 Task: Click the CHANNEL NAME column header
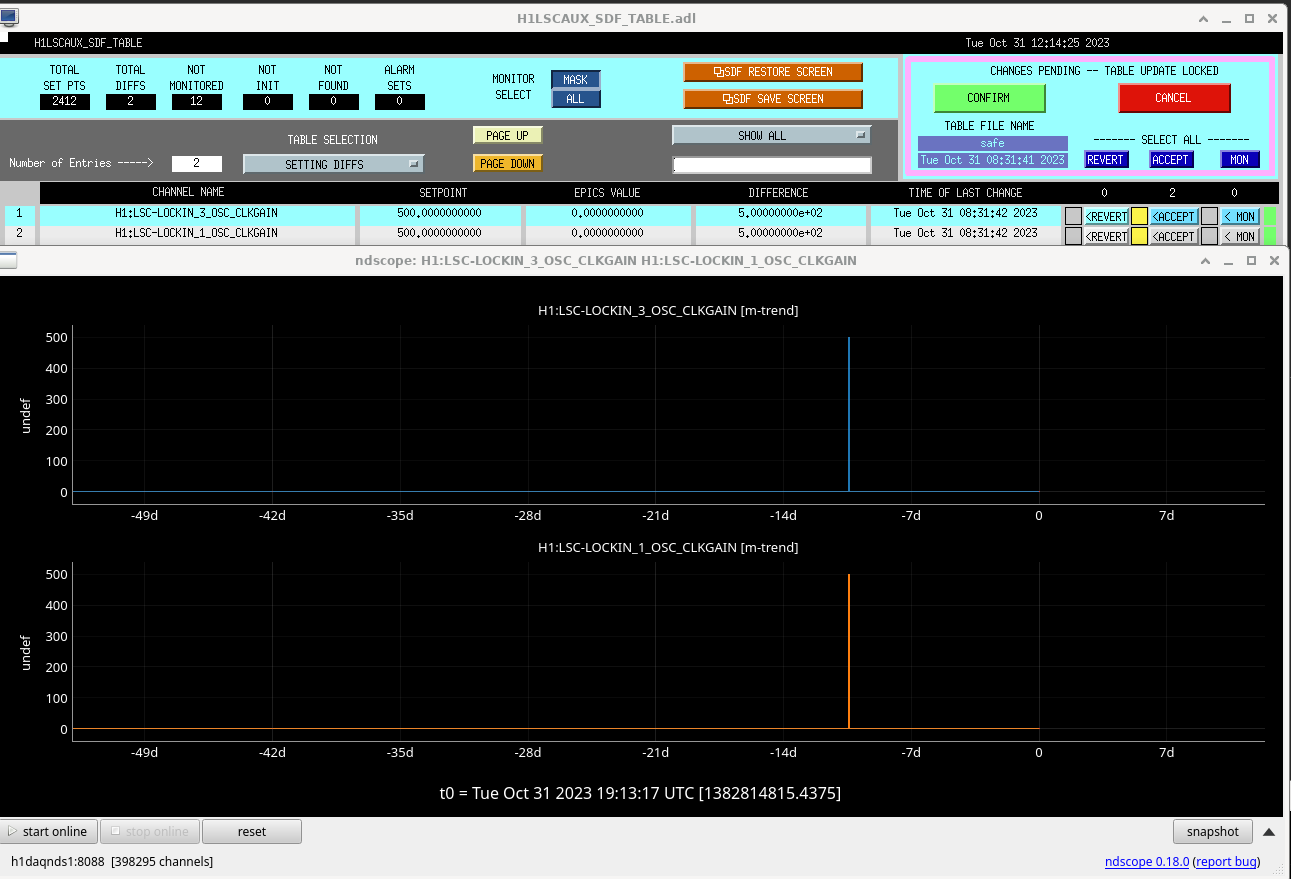[x=188, y=192]
